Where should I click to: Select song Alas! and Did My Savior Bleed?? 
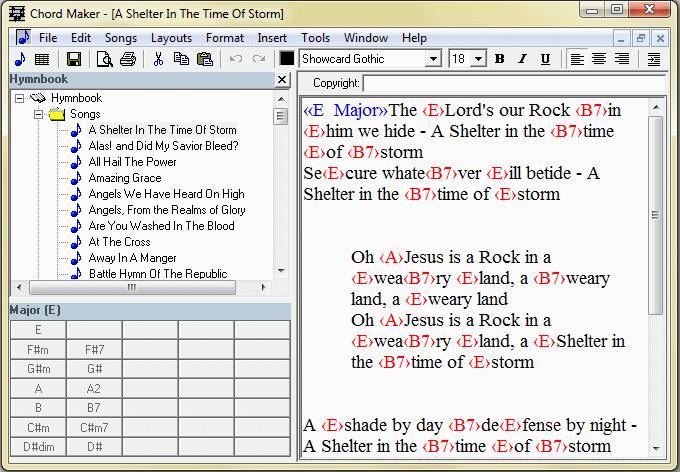click(x=163, y=146)
